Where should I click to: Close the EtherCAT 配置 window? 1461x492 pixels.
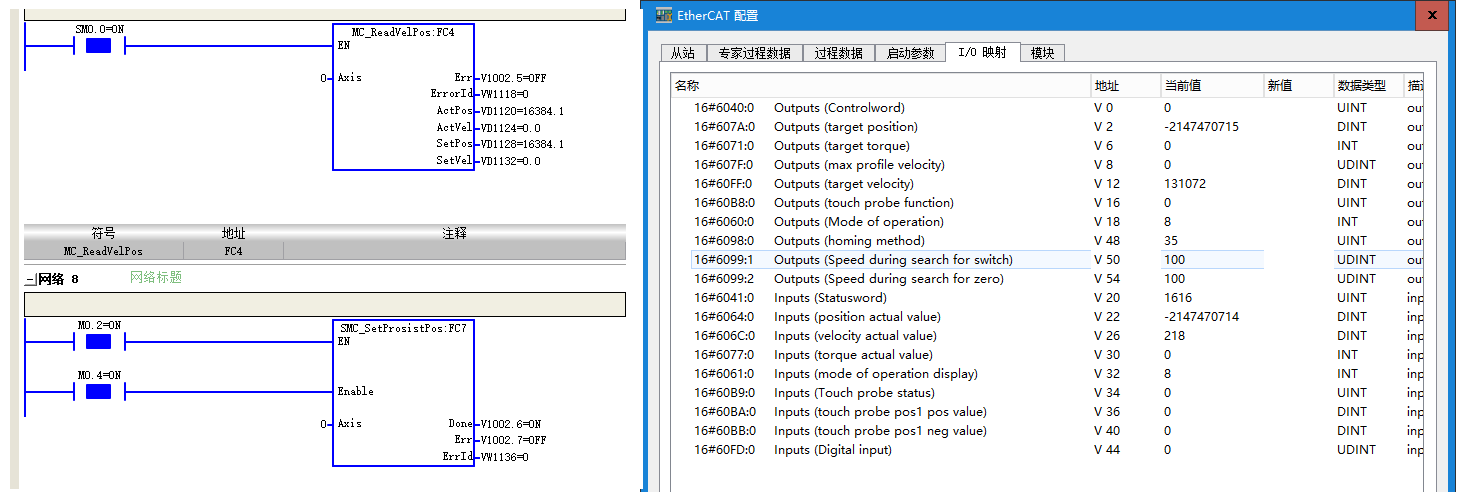point(1434,15)
